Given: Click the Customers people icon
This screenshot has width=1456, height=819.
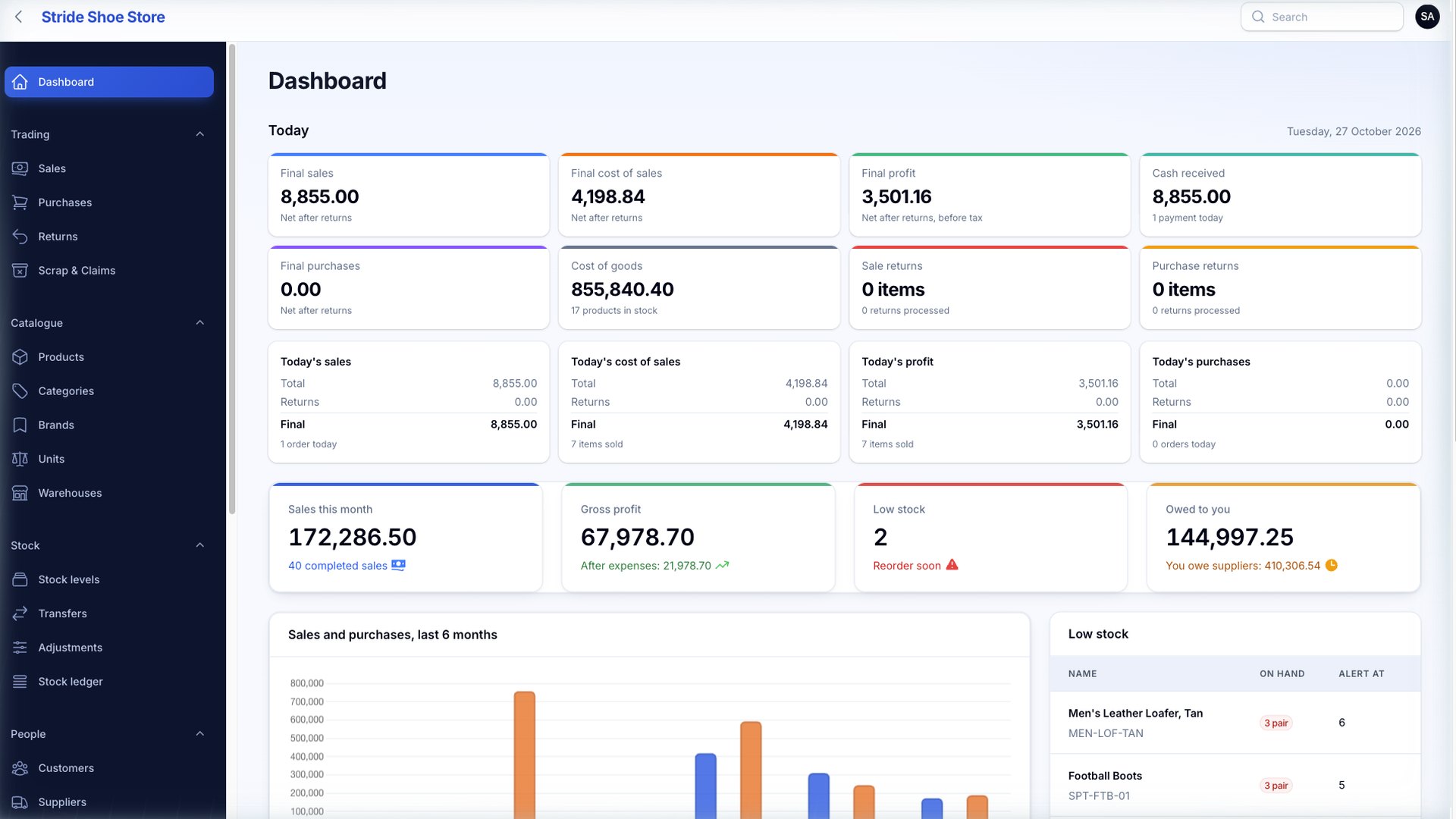Looking at the screenshot, I should (x=20, y=768).
